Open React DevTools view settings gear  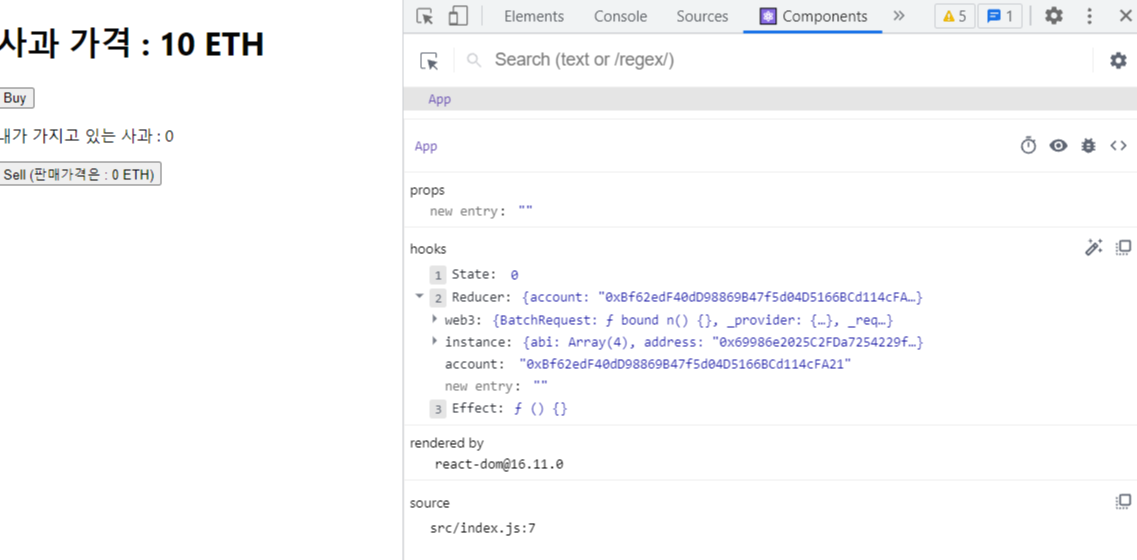pyautogui.click(x=1118, y=60)
